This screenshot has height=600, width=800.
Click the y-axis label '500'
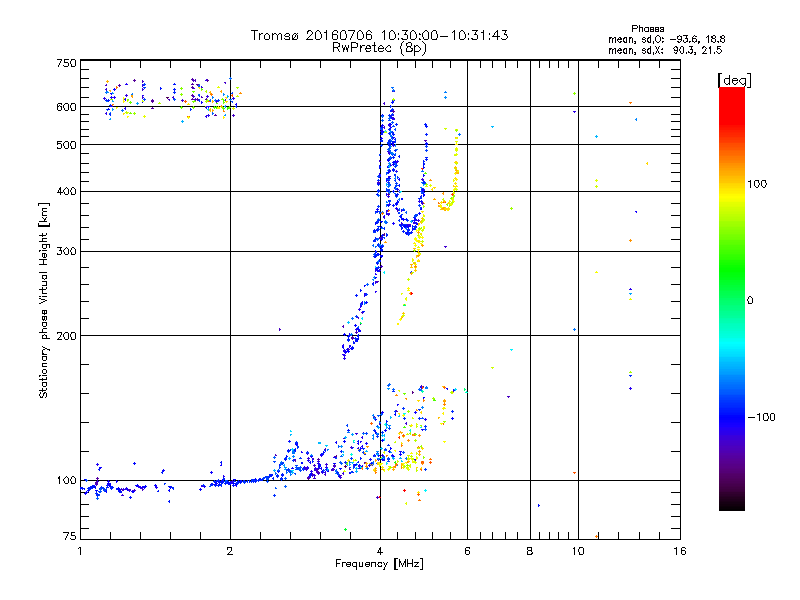click(x=66, y=145)
